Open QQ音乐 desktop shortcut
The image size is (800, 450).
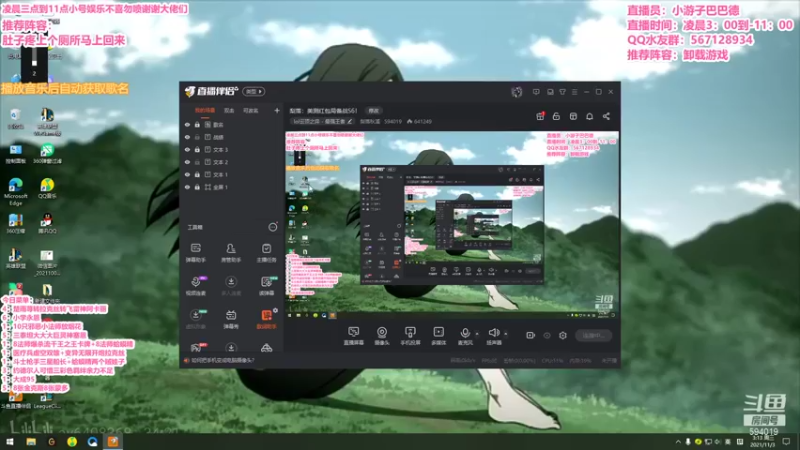click(47, 188)
